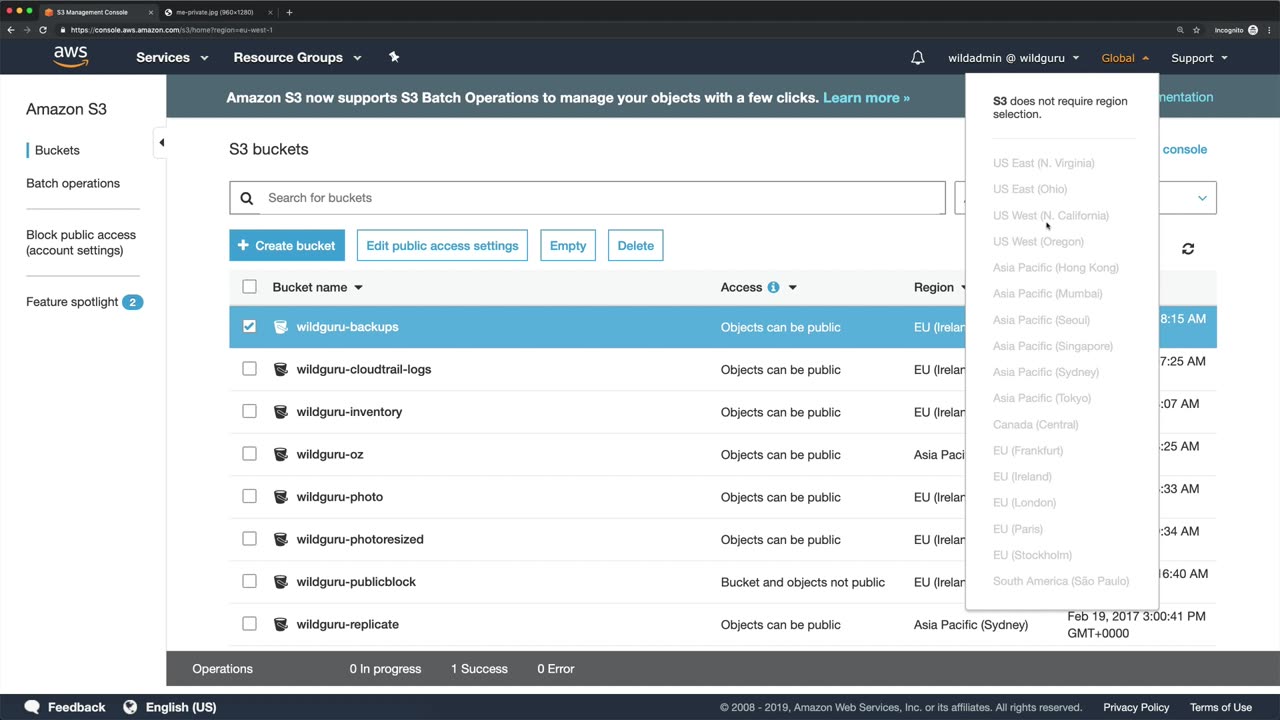The image size is (1280, 720).
Task: Open Block public access account settings
Action: pos(81,242)
